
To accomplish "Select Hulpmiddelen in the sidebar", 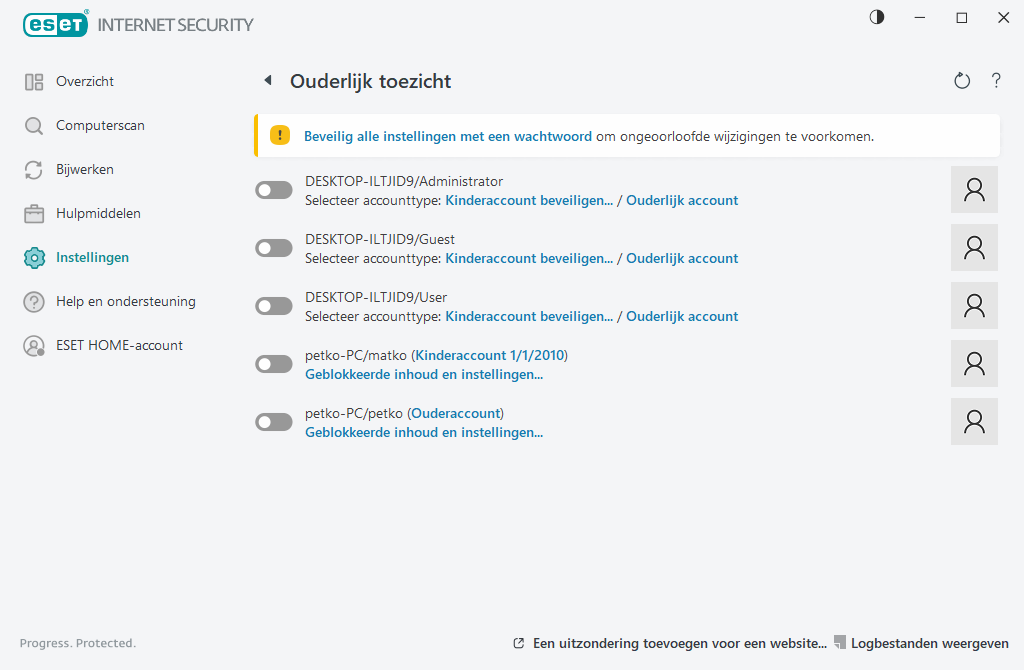I will click(x=98, y=214).
